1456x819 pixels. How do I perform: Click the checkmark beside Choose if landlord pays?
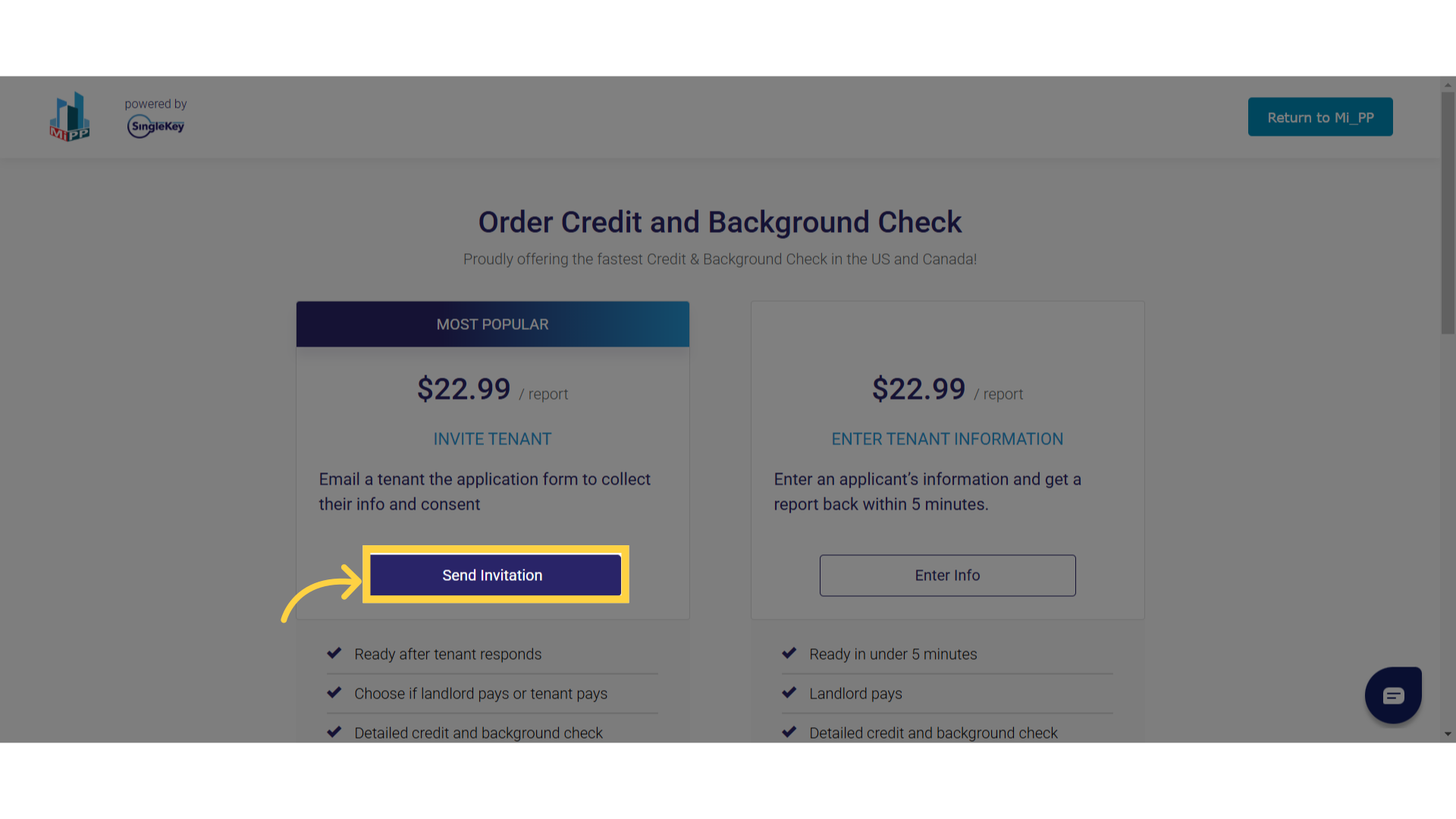pyautogui.click(x=334, y=692)
